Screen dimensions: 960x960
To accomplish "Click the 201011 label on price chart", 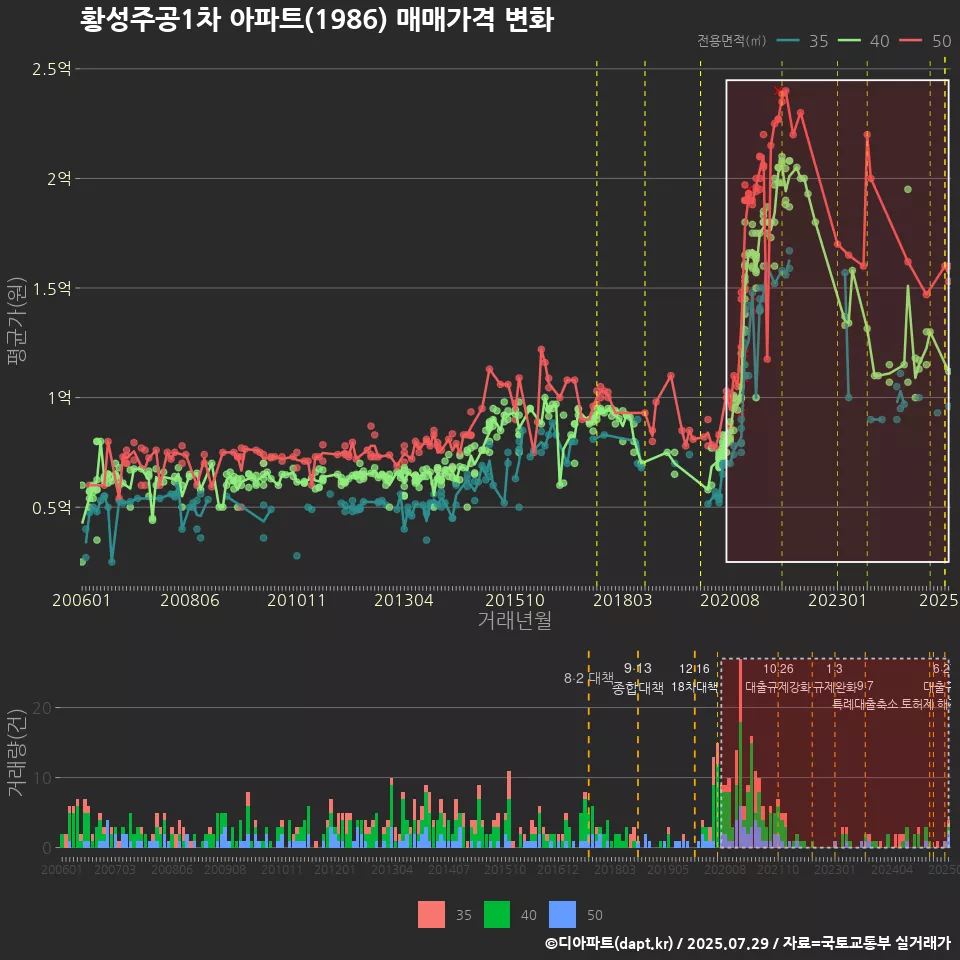I will [x=296, y=600].
